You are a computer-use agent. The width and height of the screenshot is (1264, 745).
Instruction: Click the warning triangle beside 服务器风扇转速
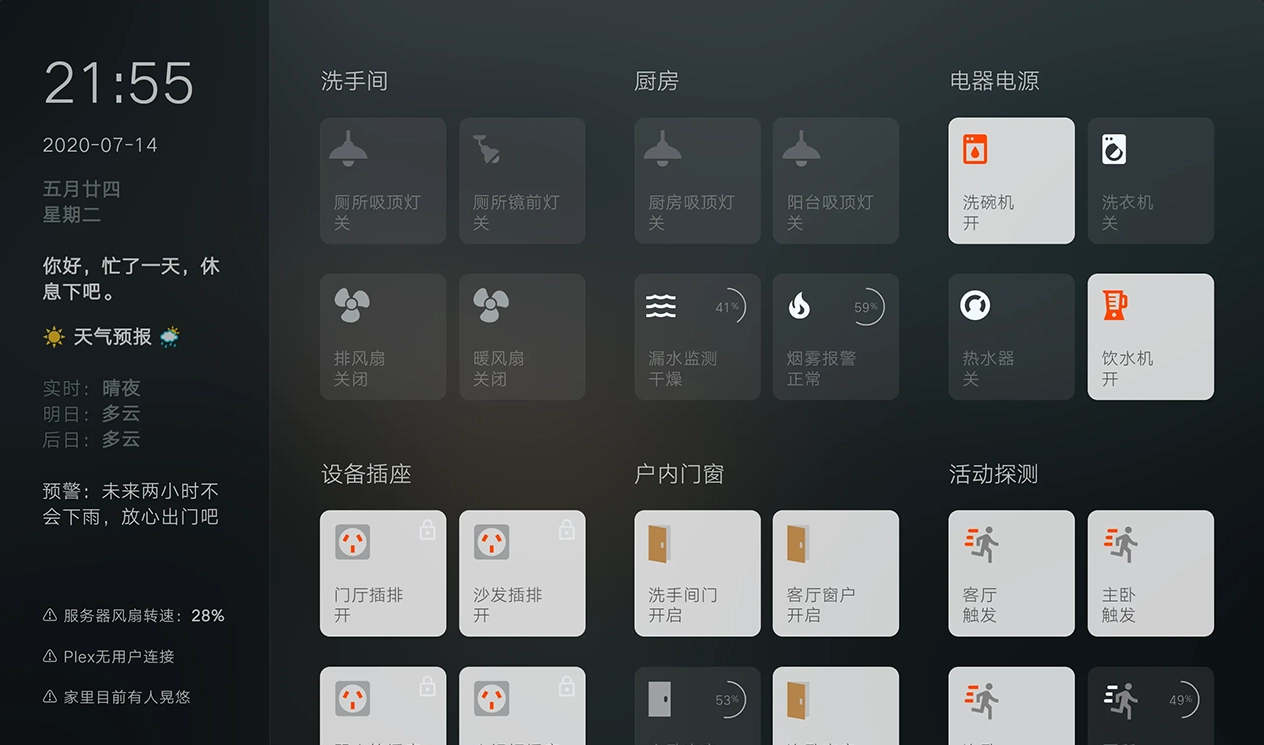click(50, 616)
